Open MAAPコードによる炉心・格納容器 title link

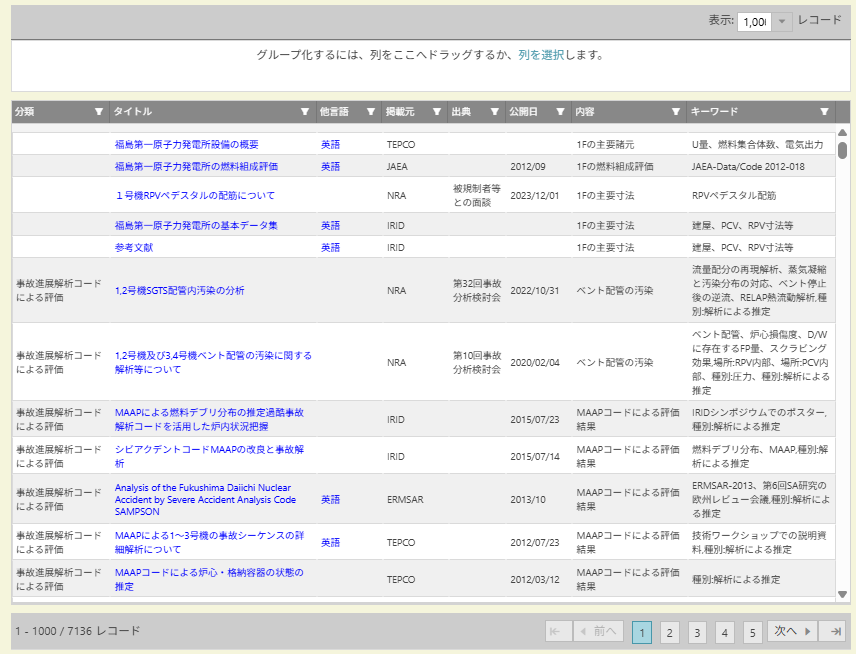tap(209, 579)
